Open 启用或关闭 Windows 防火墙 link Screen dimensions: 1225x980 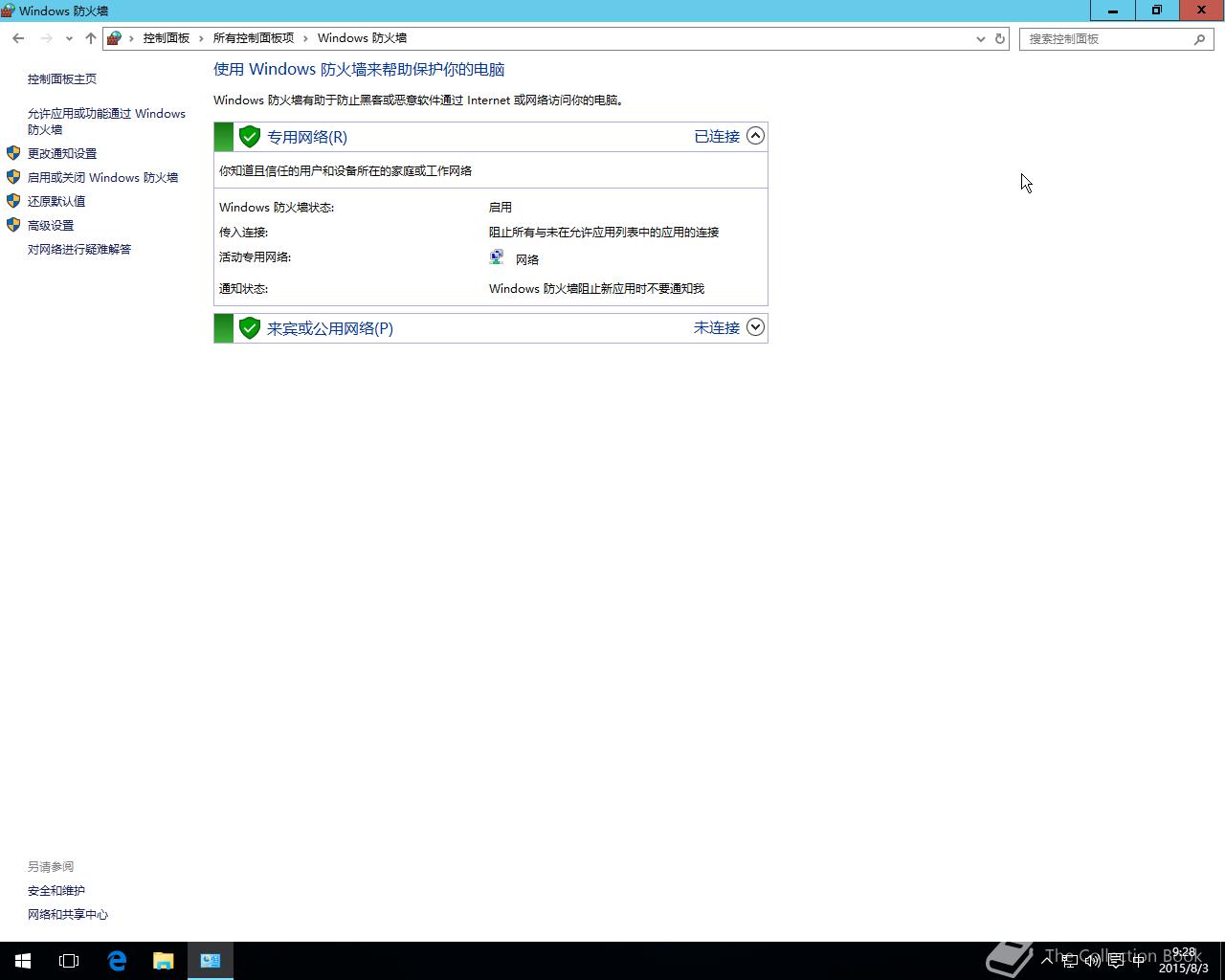(x=102, y=177)
